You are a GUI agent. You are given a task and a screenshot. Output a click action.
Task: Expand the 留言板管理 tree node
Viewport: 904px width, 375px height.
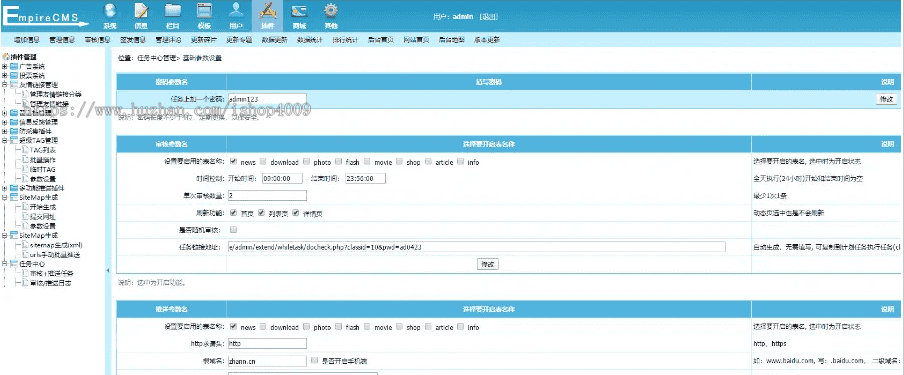(x=5, y=112)
